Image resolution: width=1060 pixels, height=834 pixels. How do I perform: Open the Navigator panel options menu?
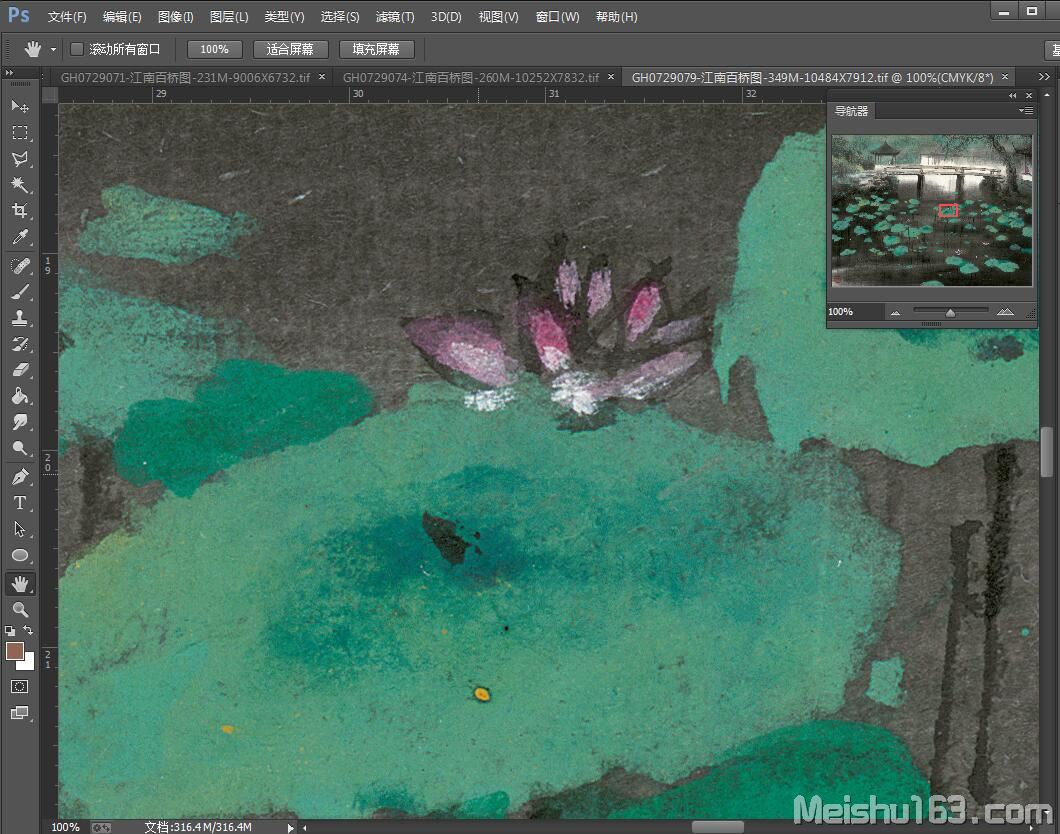1026,111
